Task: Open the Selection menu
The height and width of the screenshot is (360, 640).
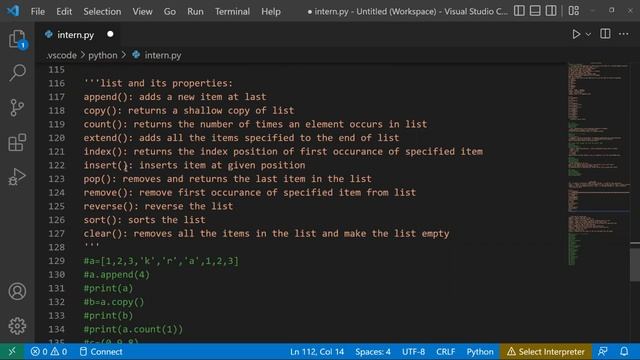Action: point(102,11)
